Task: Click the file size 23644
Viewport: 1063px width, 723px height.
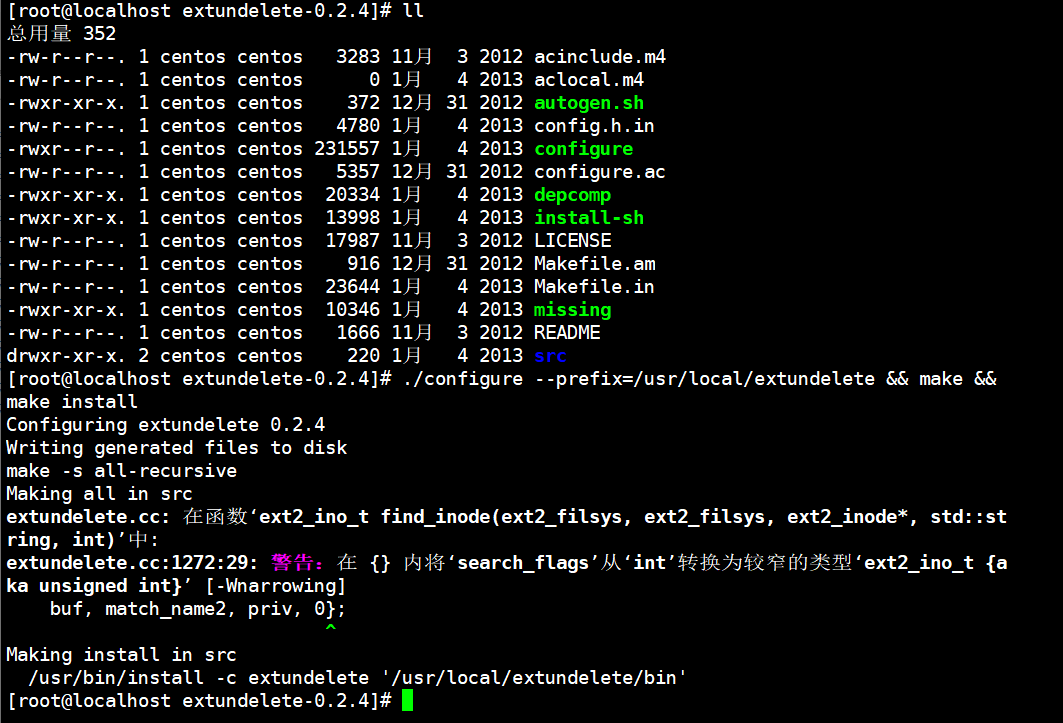Action: point(353,287)
